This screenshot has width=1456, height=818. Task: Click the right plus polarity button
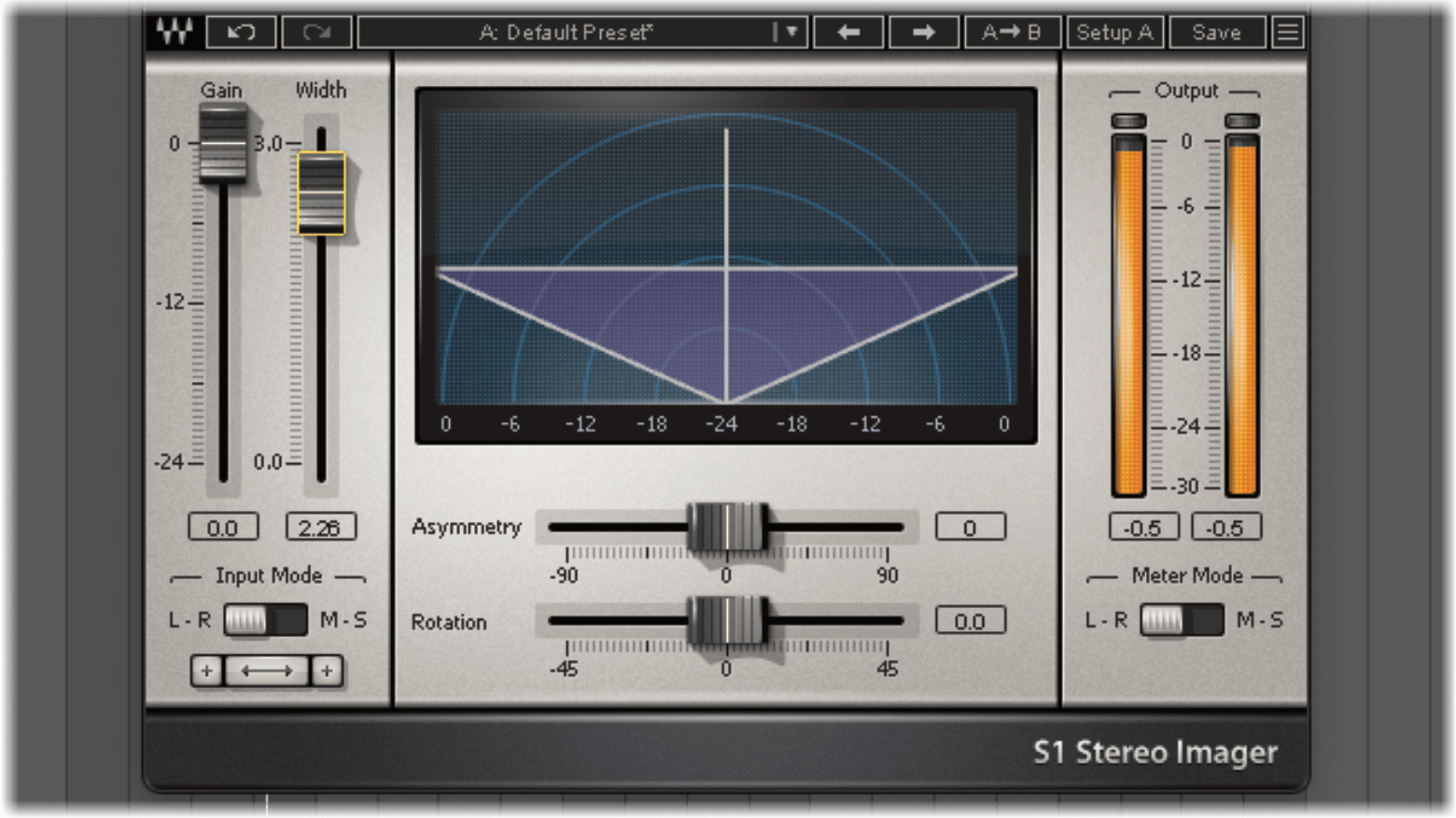point(327,670)
